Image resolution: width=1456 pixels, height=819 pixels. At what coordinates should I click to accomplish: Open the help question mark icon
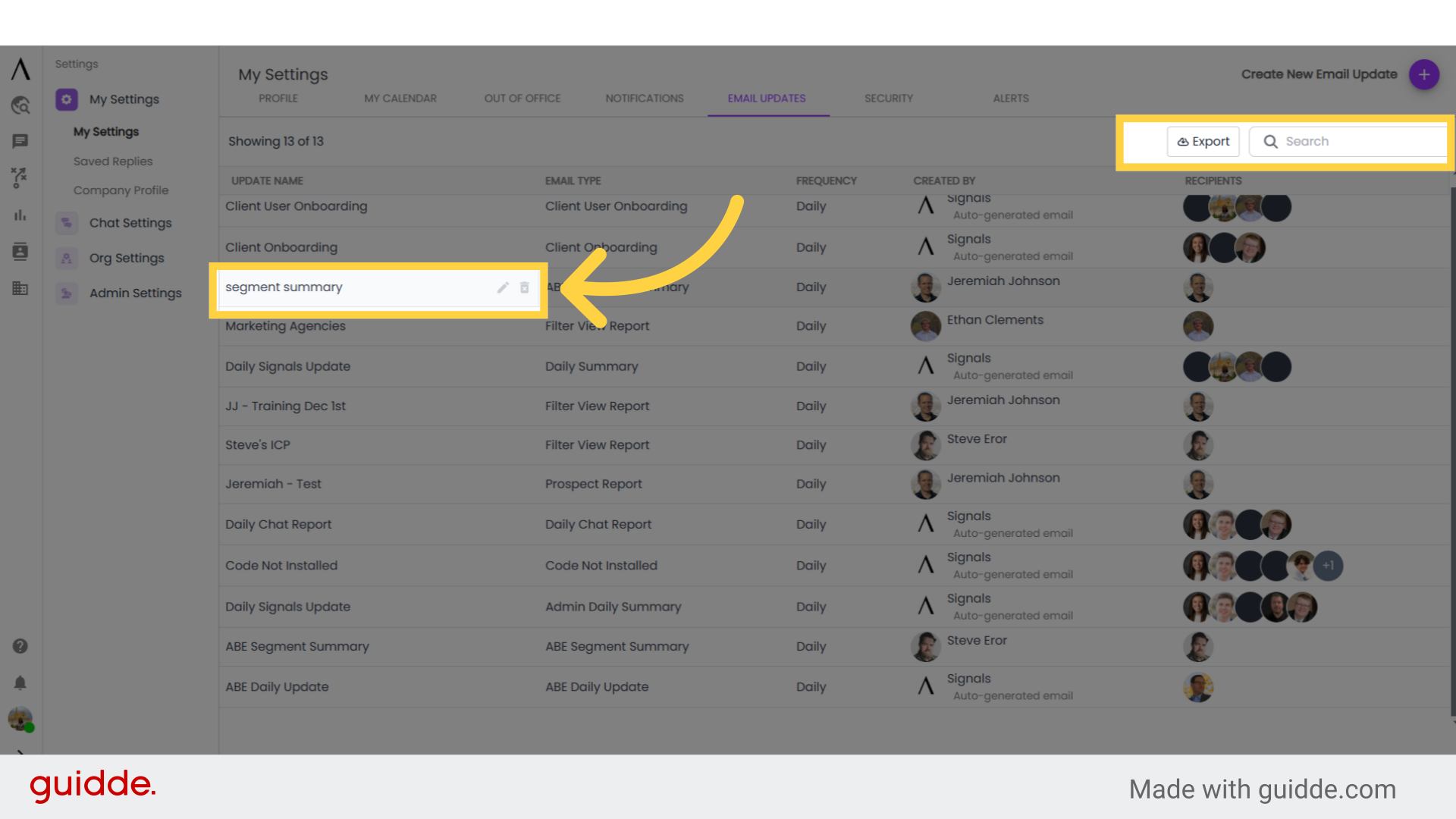[20, 646]
